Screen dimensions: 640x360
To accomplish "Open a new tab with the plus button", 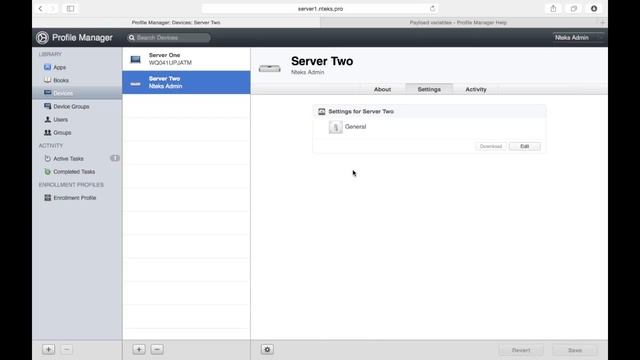I will pyautogui.click(x=602, y=22).
